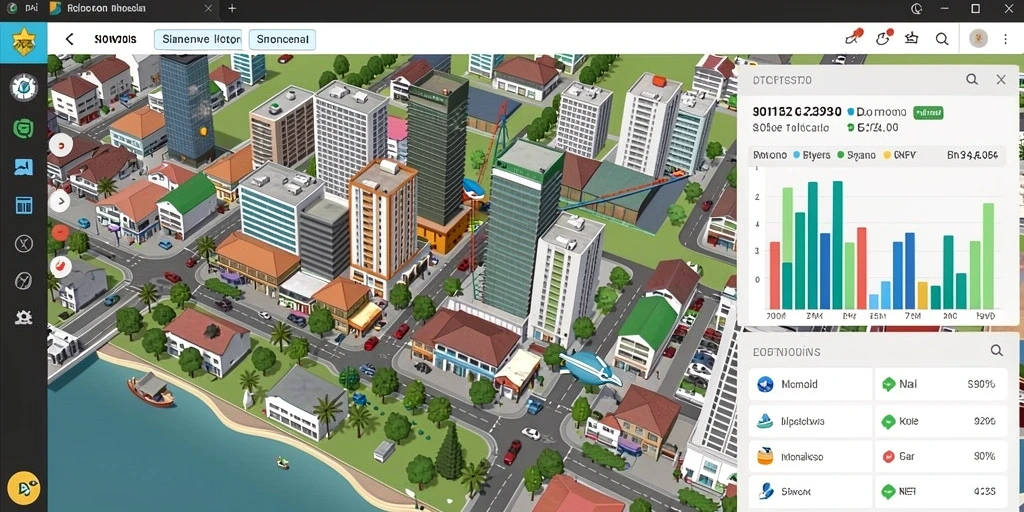Image resolution: width=1024 pixels, height=512 pixels.
Task: Close the chart panel
Action: coord(1000,80)
